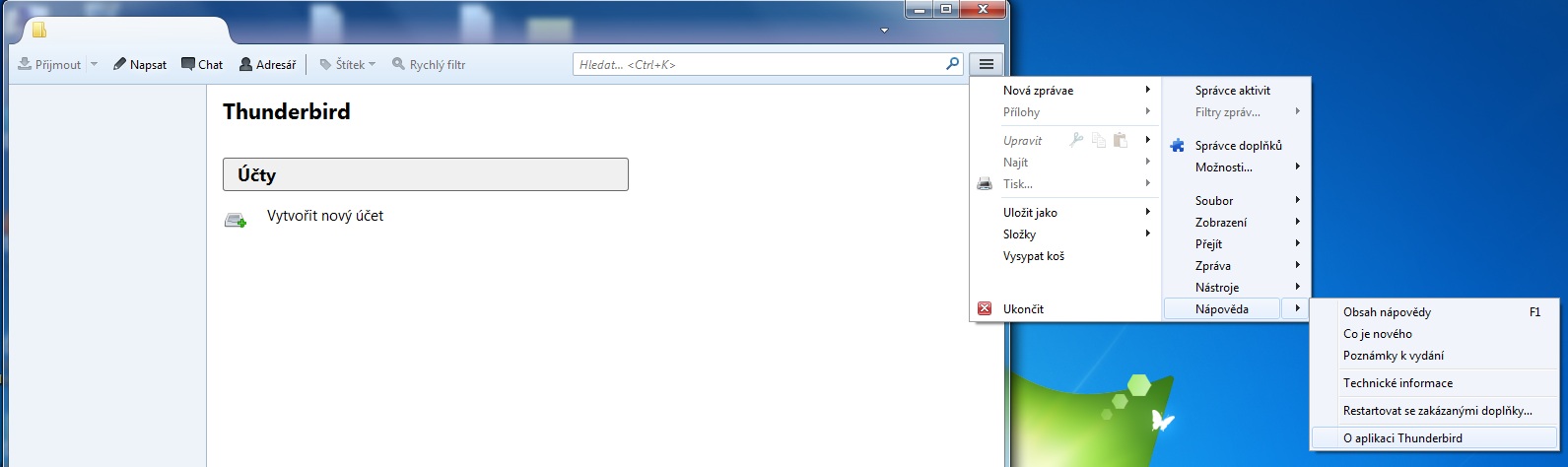Open the Nástroje submenu
The height and width of the screenshot is (467, 1568).
pyautogui.click(x=1236, y=287)
